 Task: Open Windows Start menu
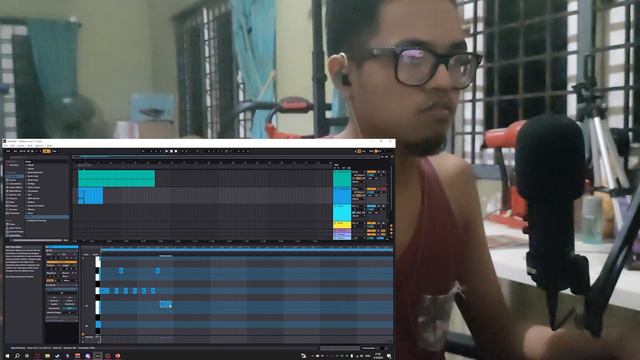(x=7, y=356)
